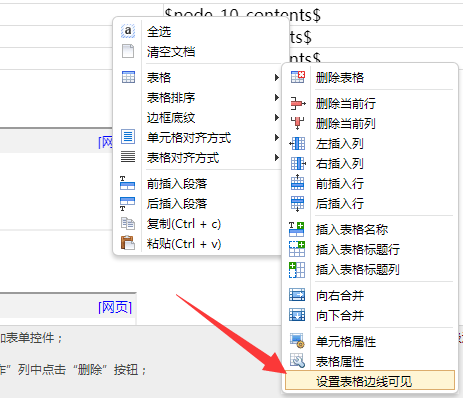Screen dimensions: 463x398
Task: Choose 清空文档 from context menu
Action: [x=171, y=52]
